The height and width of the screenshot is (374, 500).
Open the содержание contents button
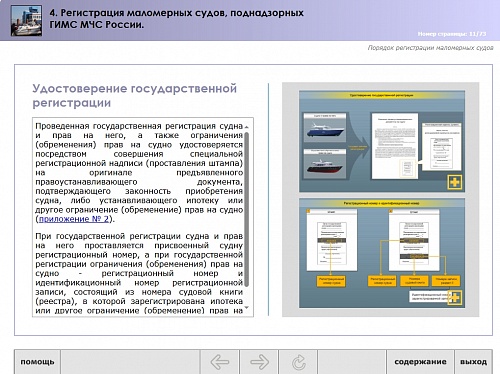[420, 362]
